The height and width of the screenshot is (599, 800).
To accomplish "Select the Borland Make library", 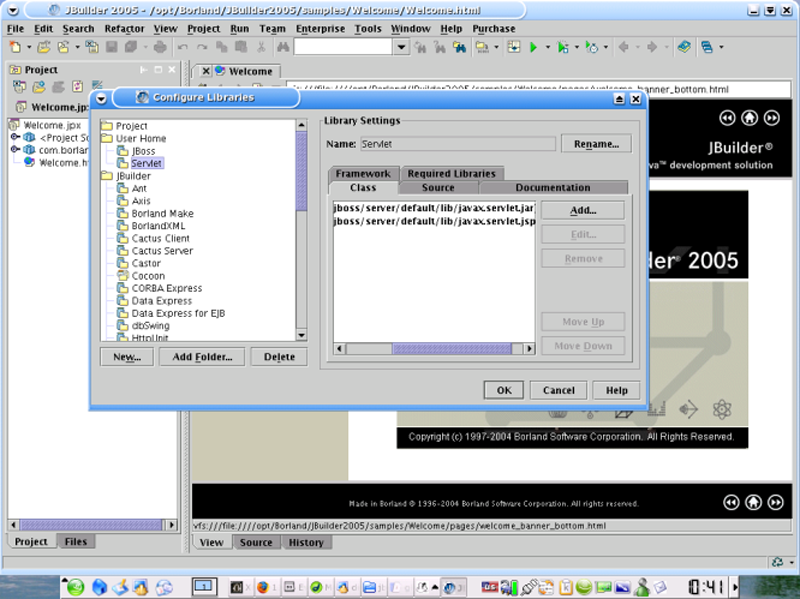I will pos(162,213).
